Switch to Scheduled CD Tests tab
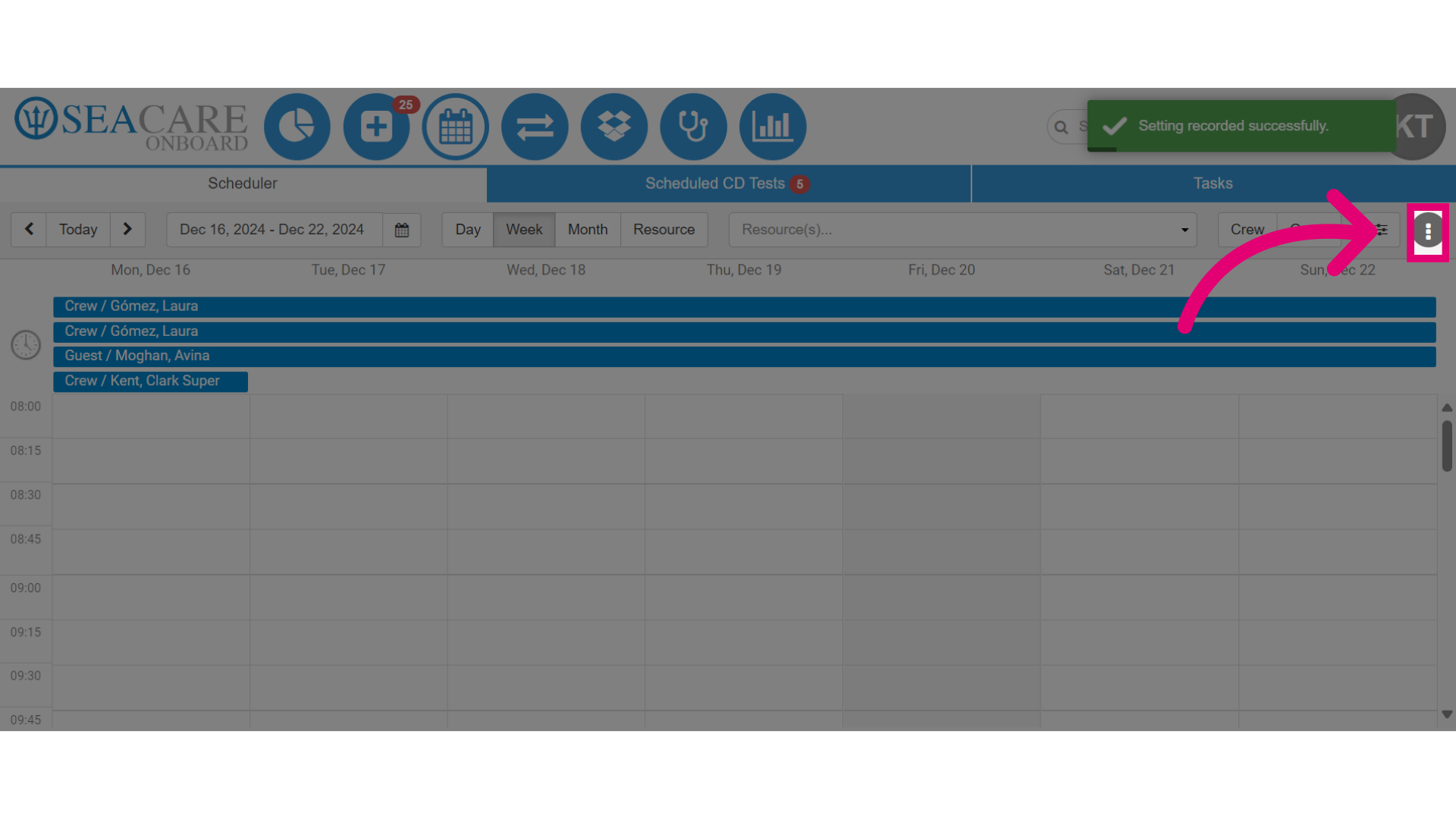This screenshot has height=819, width=1456. pyautogui.click(x=728, y=184)
